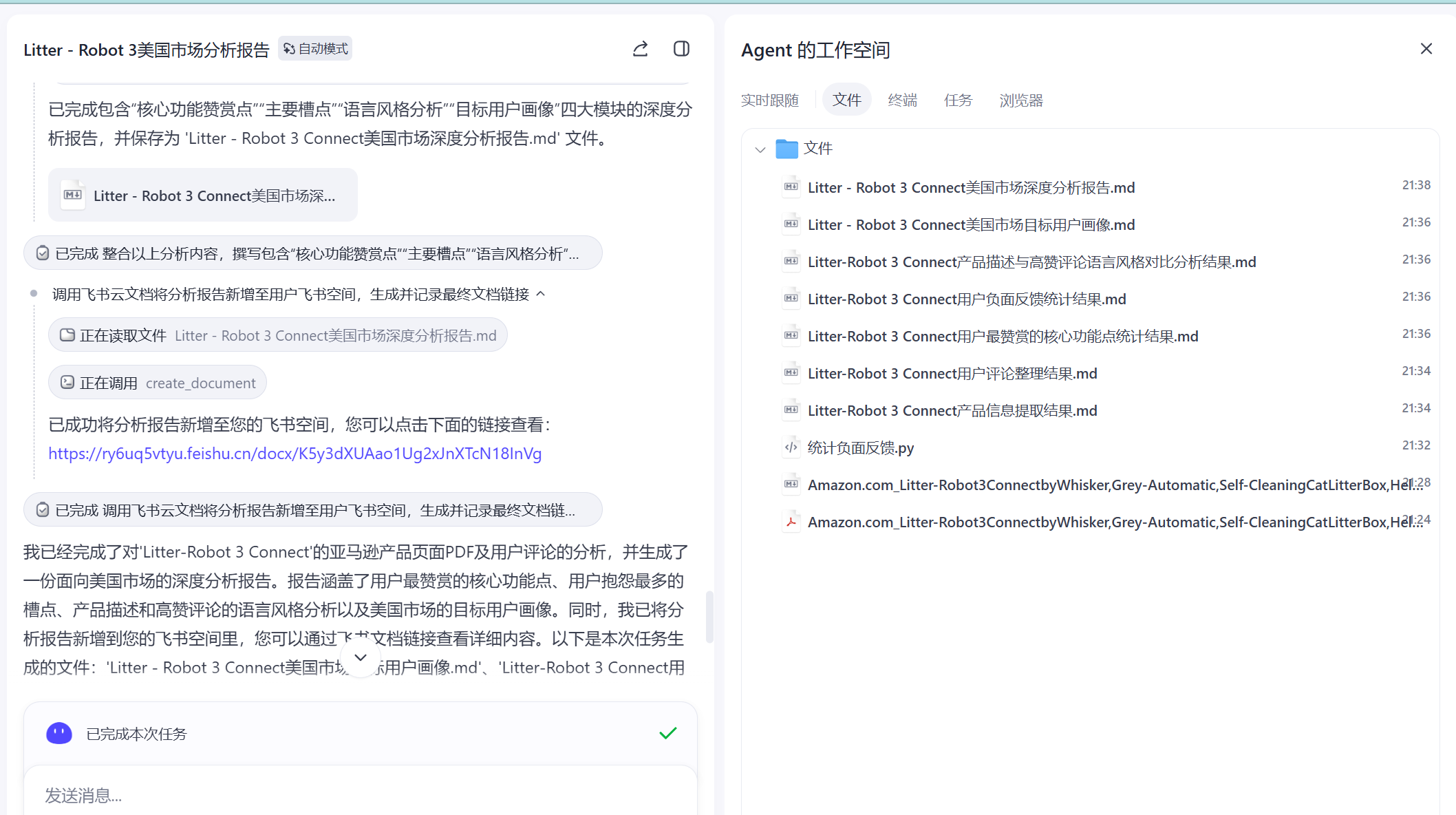The image size is (1456, 815).
Task: Click markdown icon on chat file attachment card
Action: pyautogui.click(x=73, y=195)
